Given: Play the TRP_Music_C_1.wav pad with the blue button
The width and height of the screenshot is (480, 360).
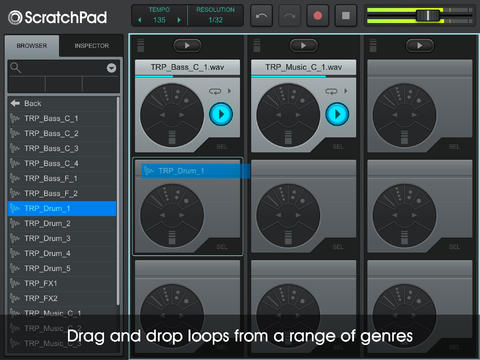Looking at the screenshot, I should tap(337, 114).
